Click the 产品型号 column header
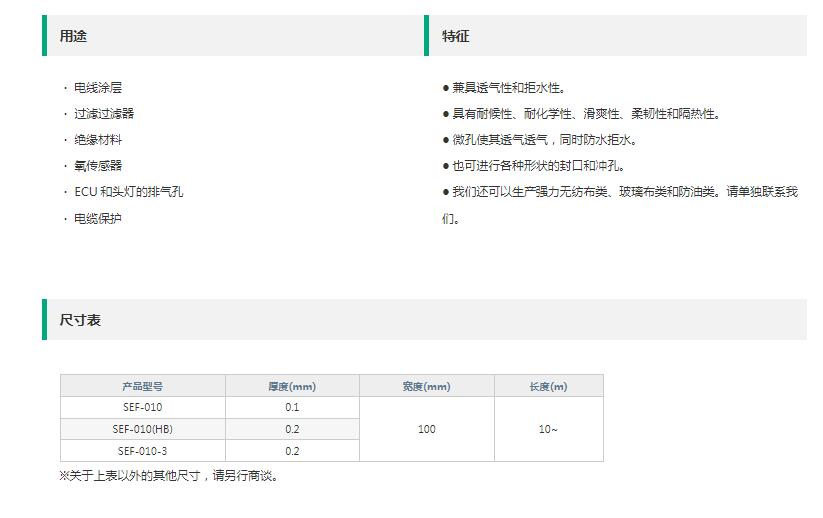 143,386
